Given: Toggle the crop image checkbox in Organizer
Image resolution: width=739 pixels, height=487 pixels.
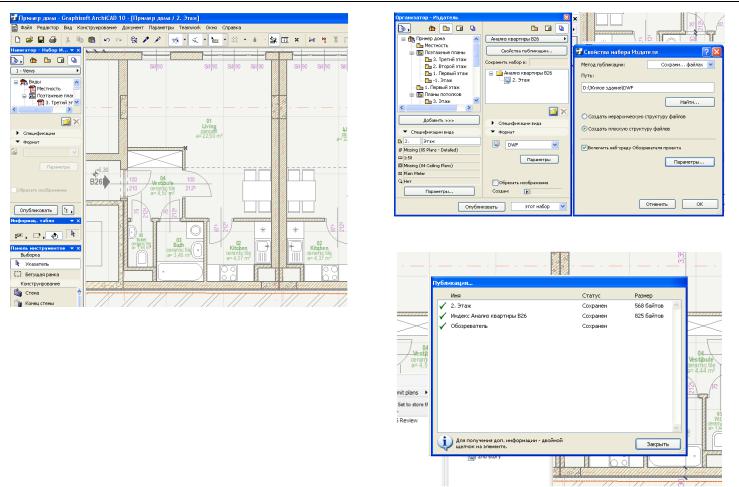Looking at the screenshot, I should pyautogui.click(x=495, y=182).
